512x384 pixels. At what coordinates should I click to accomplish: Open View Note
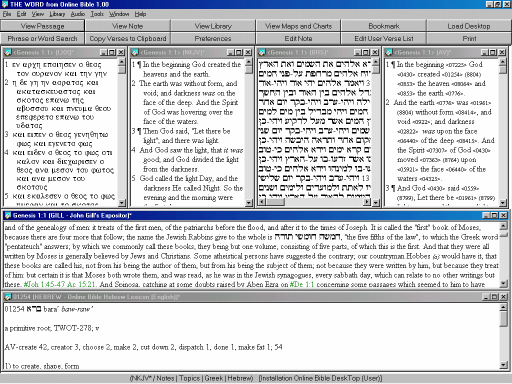click(x=128, y=26)
